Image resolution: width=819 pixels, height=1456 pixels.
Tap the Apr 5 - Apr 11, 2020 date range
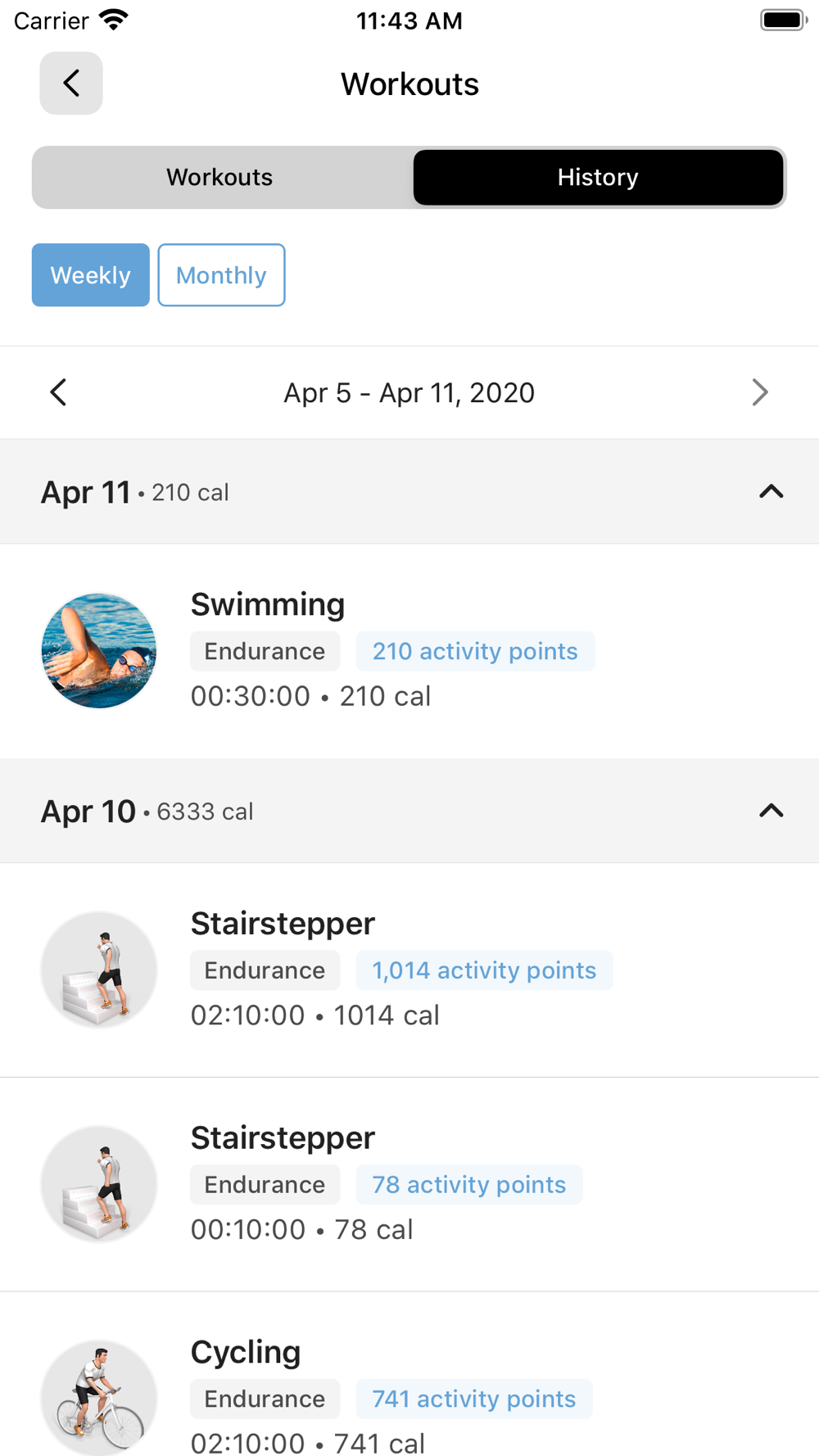click(409, 393)
